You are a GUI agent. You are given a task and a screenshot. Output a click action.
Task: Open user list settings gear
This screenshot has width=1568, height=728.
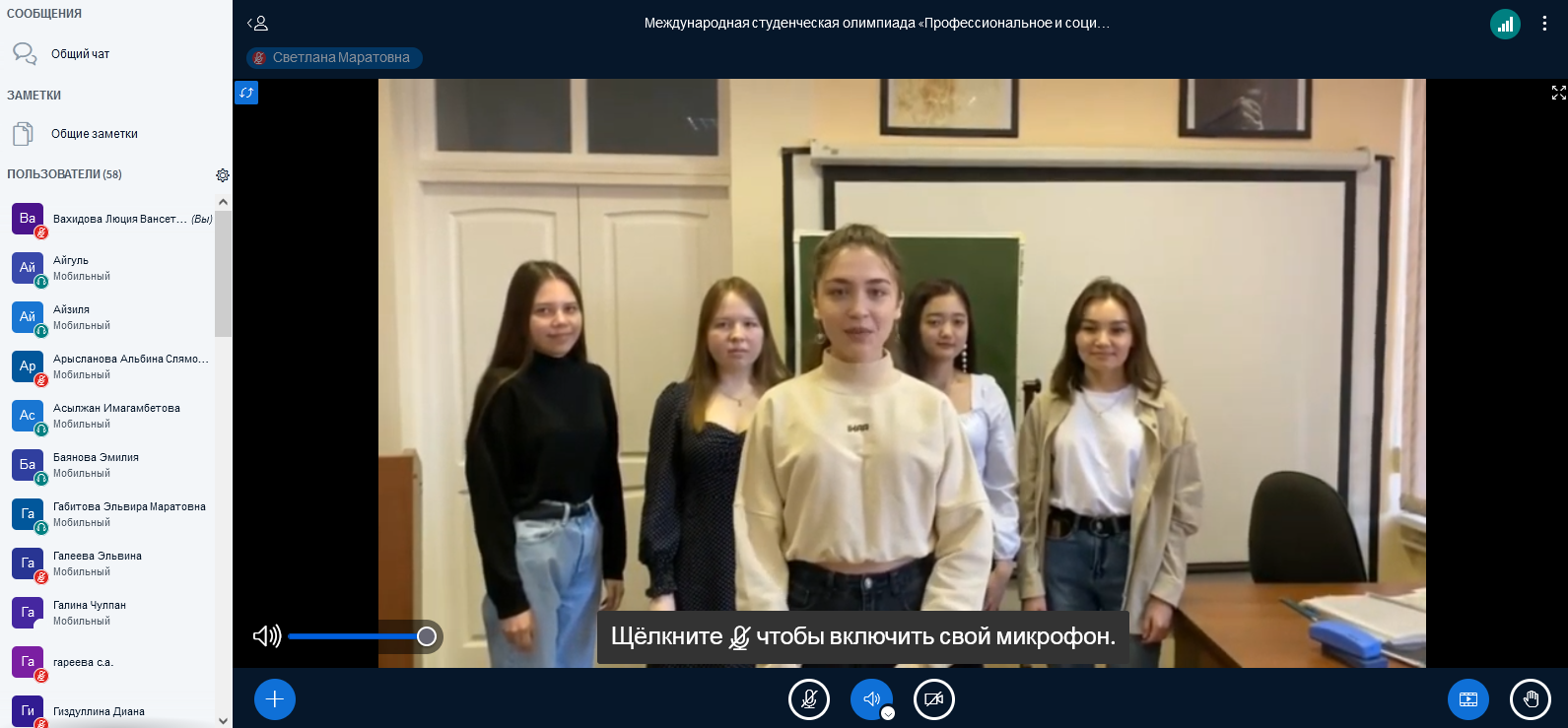pyautogui.click(x=223, y=175)
